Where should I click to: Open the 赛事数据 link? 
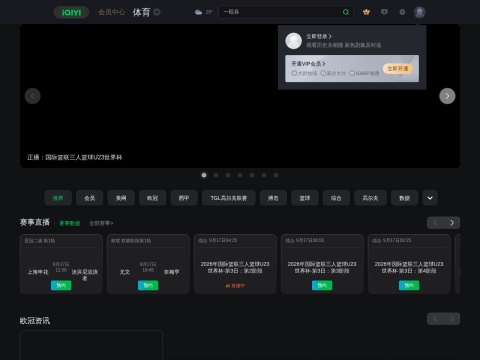tap(70, 223)
